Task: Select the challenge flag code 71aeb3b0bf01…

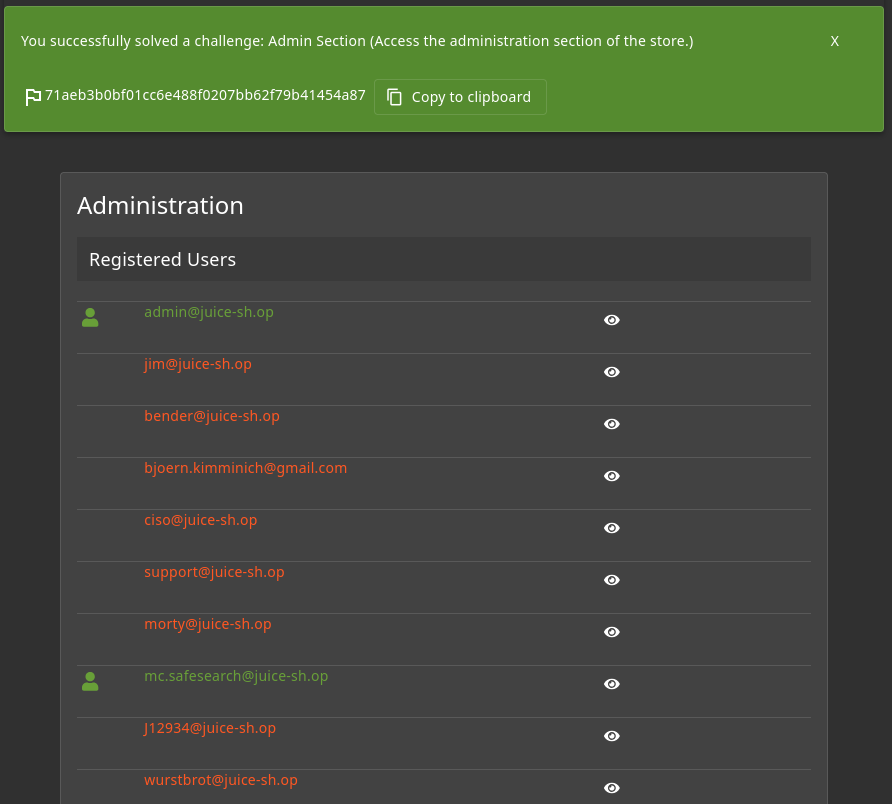Action: point(205,95)
